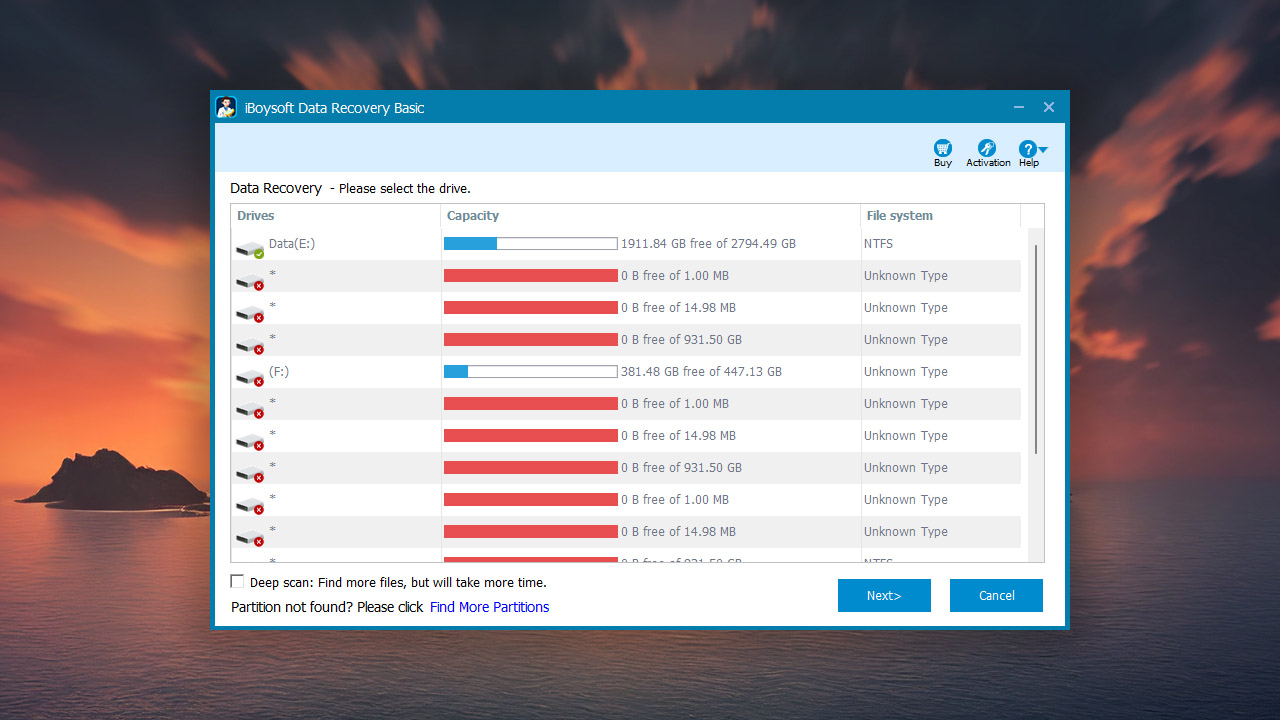The height and width of the screenshot is (720, 1280).
Task: Enable the Deep scan checkbox
Action: [237, 581]
